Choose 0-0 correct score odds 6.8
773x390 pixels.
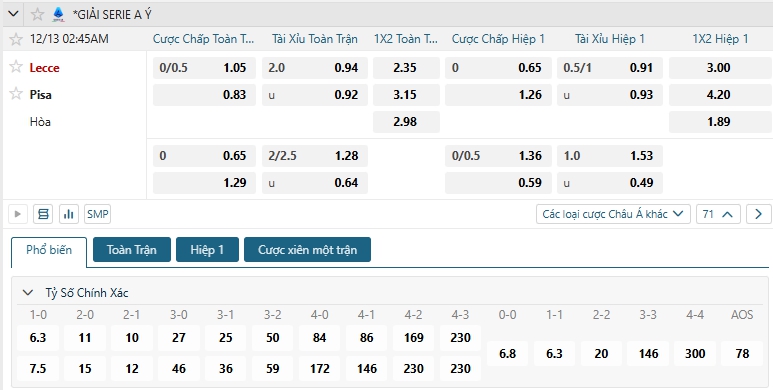[x=507, y=354]
